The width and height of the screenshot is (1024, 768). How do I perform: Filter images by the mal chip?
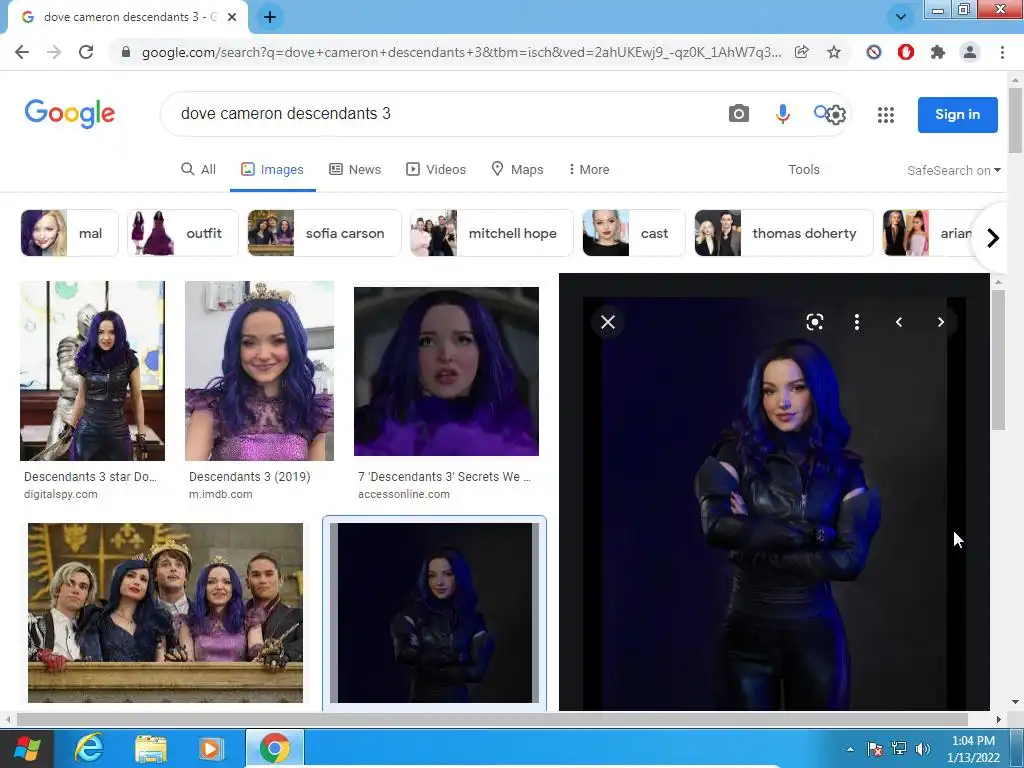click(x=69, y=233)
